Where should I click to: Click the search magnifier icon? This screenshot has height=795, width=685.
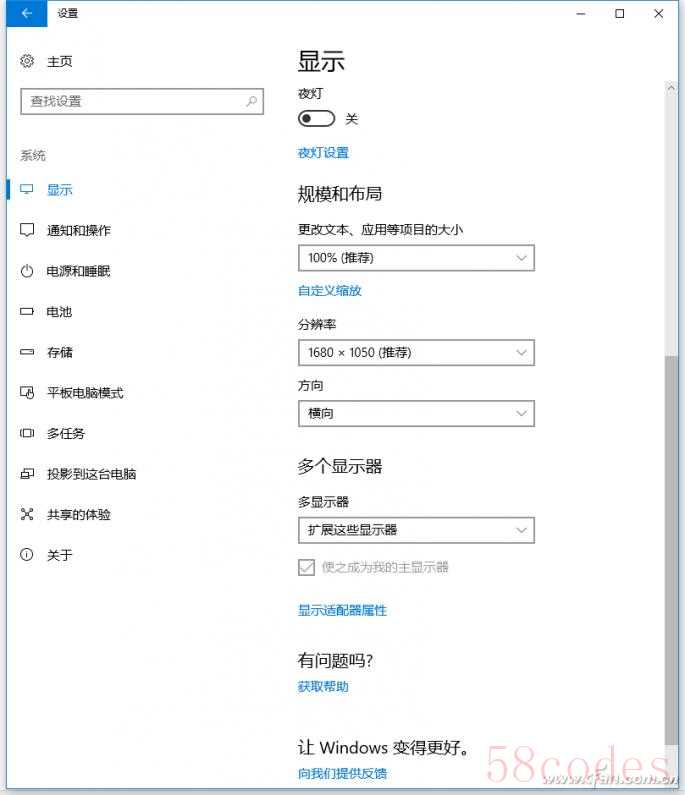click(x=252, y=101)
